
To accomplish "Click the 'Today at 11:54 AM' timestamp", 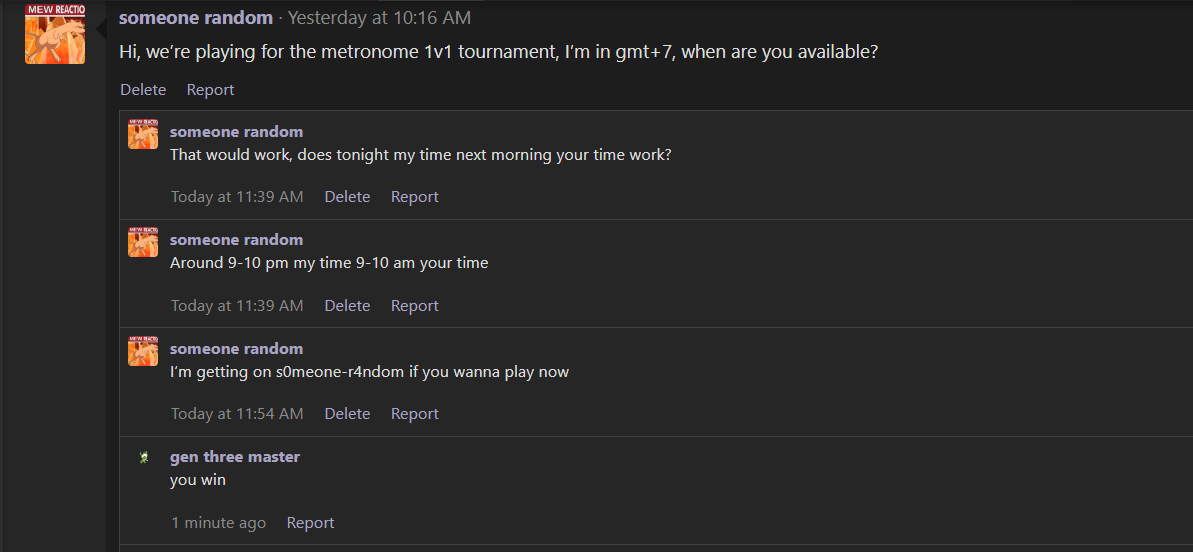I will [x=237, y=414].
